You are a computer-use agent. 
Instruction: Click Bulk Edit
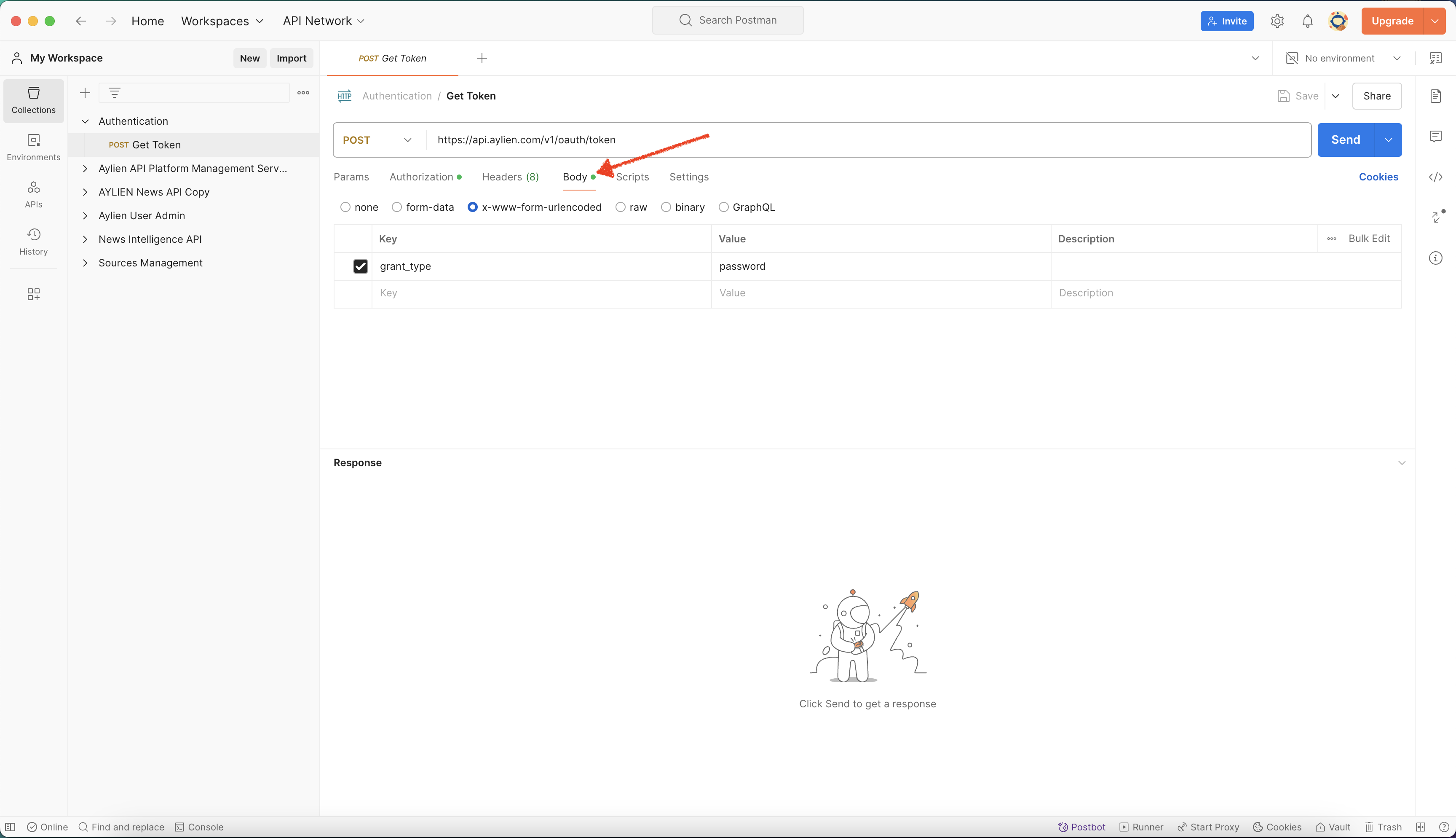(x=1369, y=238)
